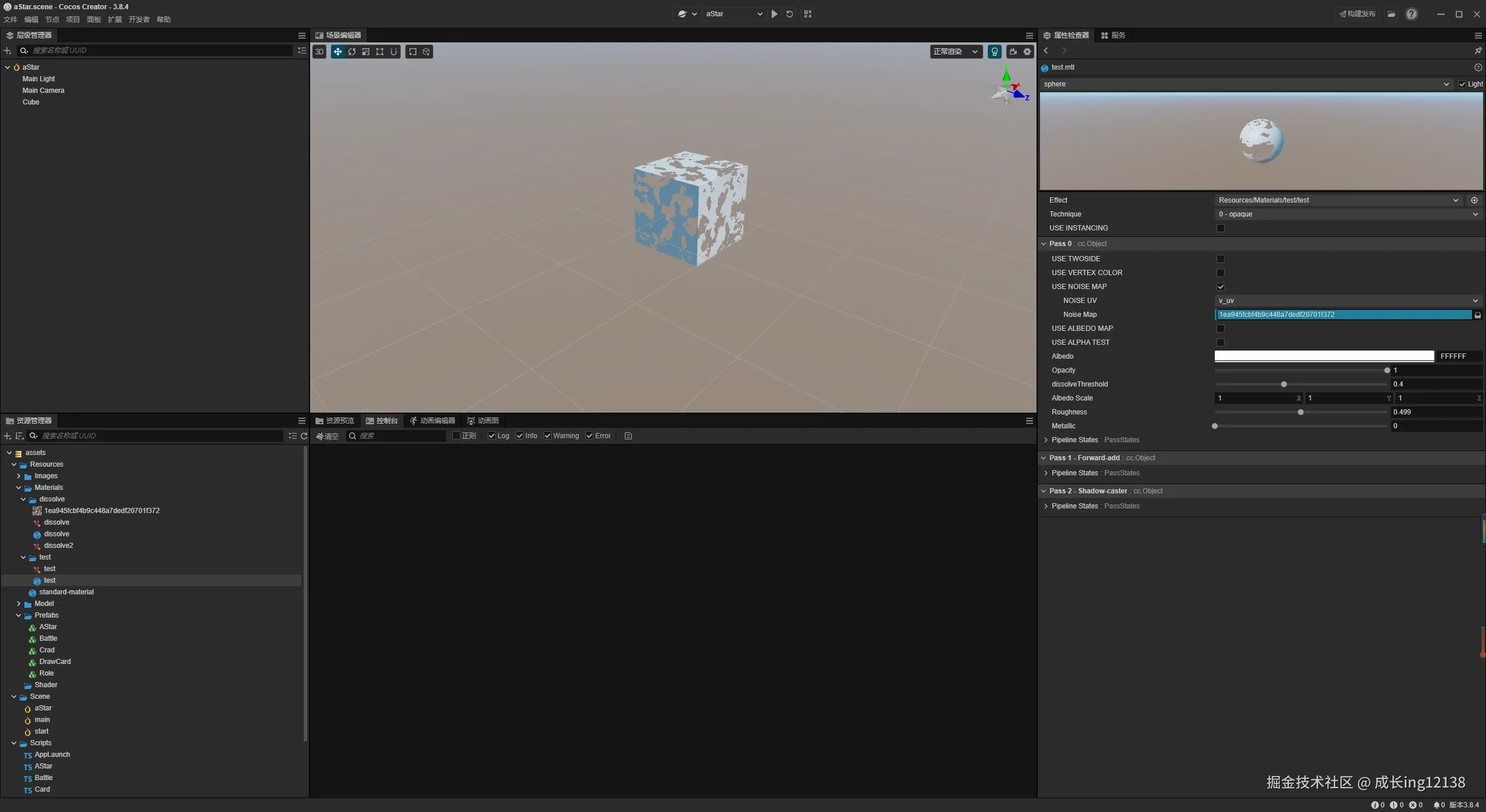Toggle the 3D view mode button
1486x812 pixels.
point(319,52)
